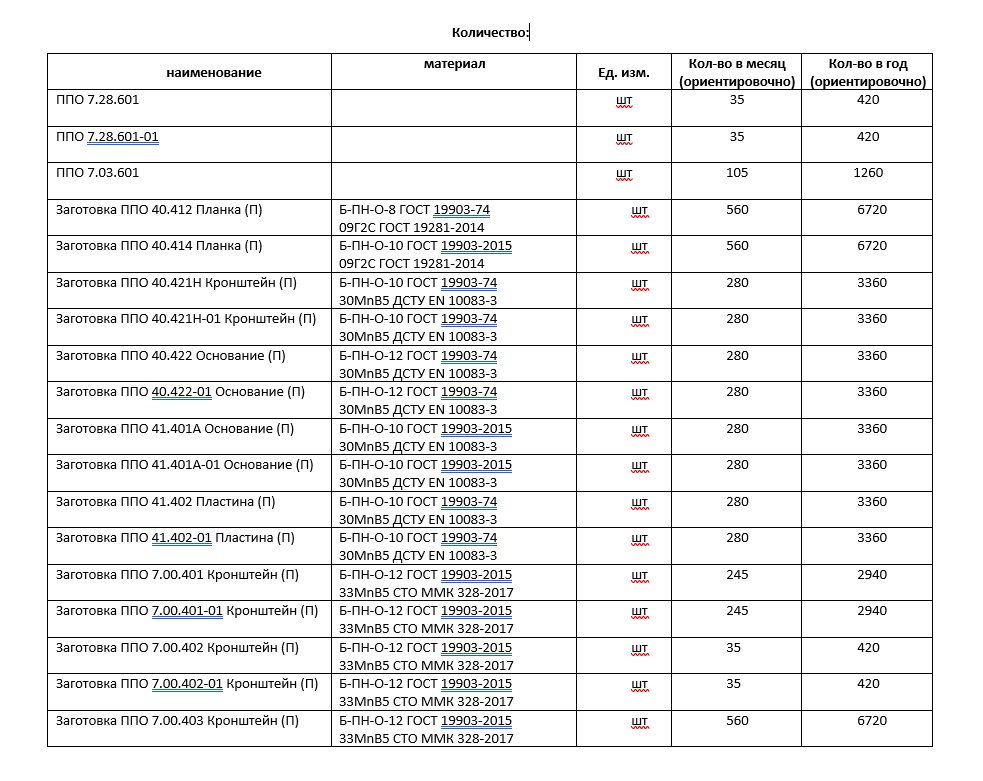Click 'Б-ПН-О-12 ГОСТ 19903-74' in 40.422-01 row

click(x=418, y=392)
